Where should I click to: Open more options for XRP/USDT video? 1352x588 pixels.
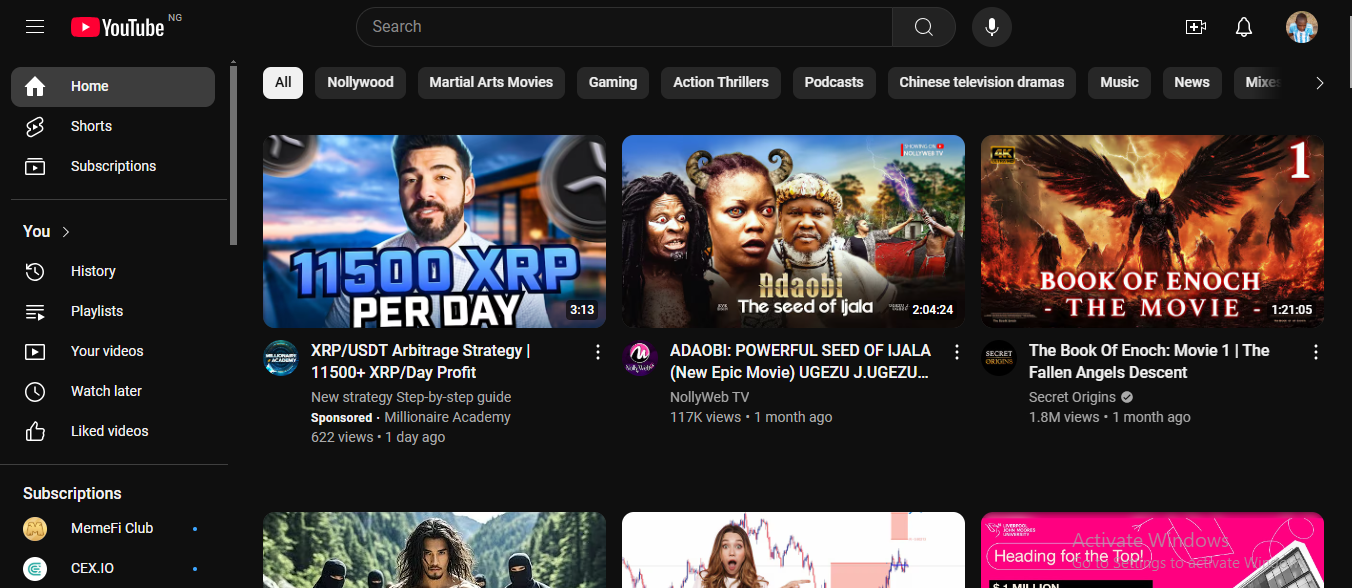click(598, 352)
